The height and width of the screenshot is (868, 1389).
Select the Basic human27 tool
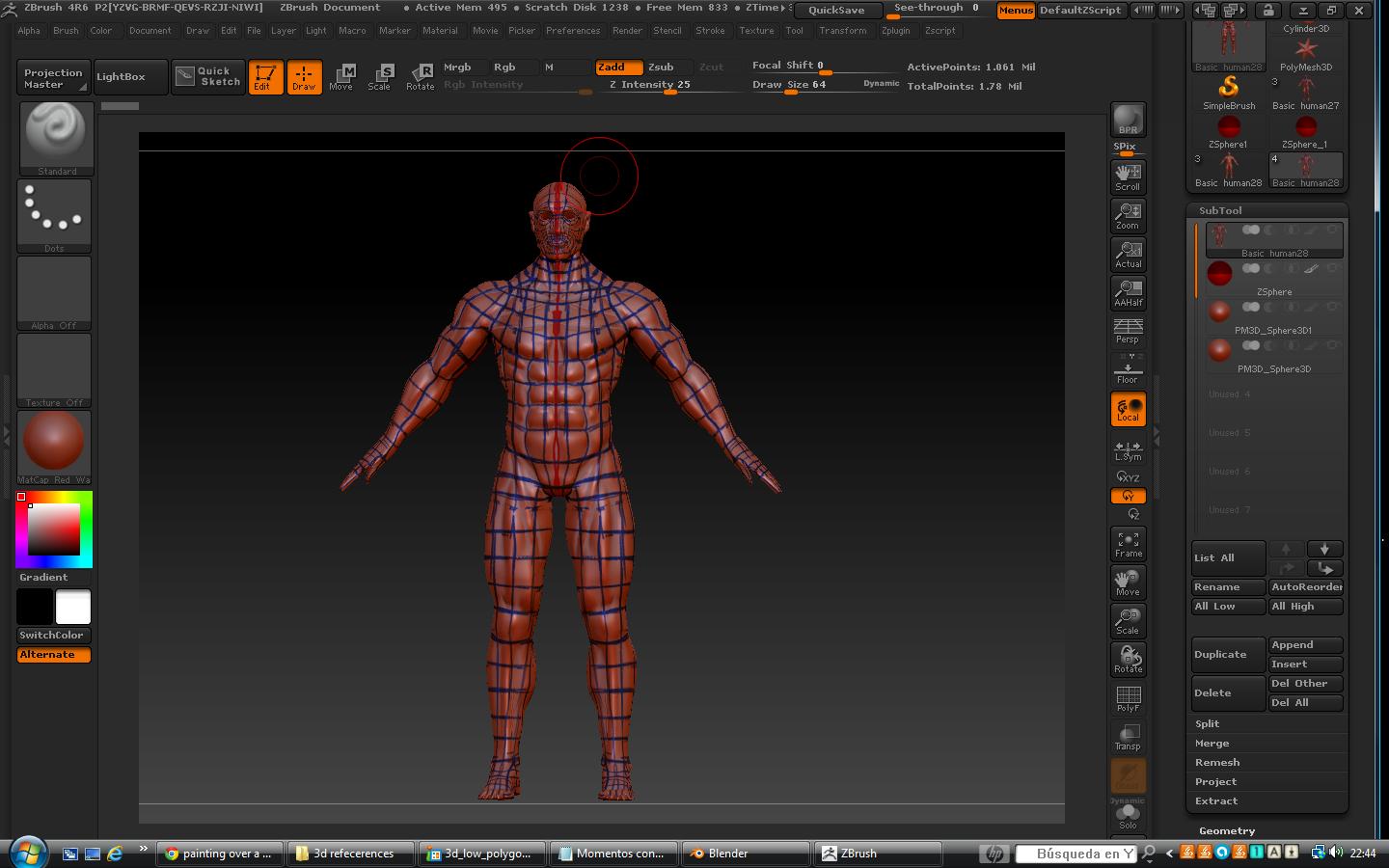tap(1305, 93)
